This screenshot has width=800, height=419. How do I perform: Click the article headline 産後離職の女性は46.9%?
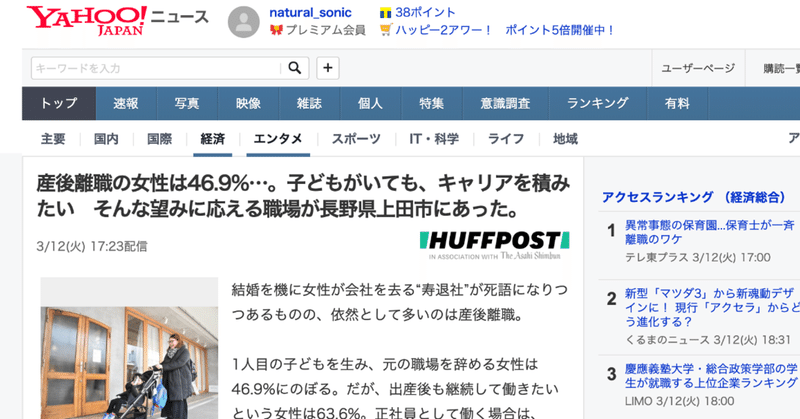point(303,196)
